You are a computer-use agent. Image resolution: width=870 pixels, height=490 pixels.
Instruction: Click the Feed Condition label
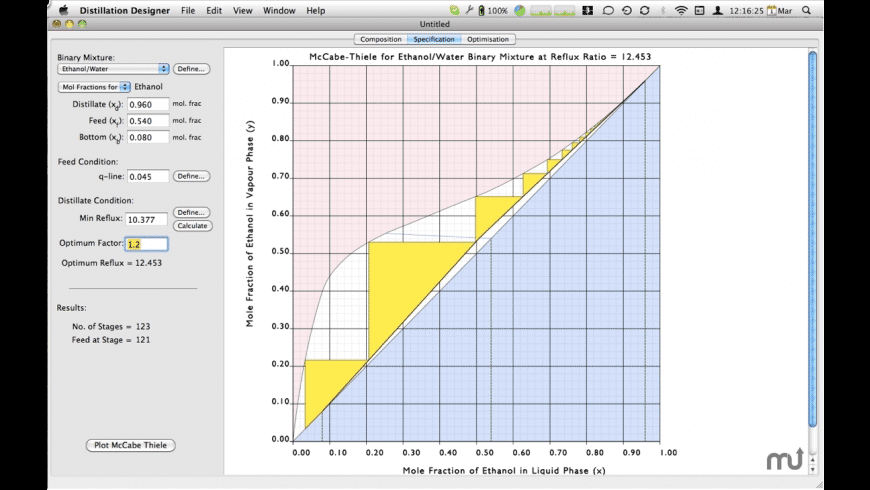[x=88, y=162]
